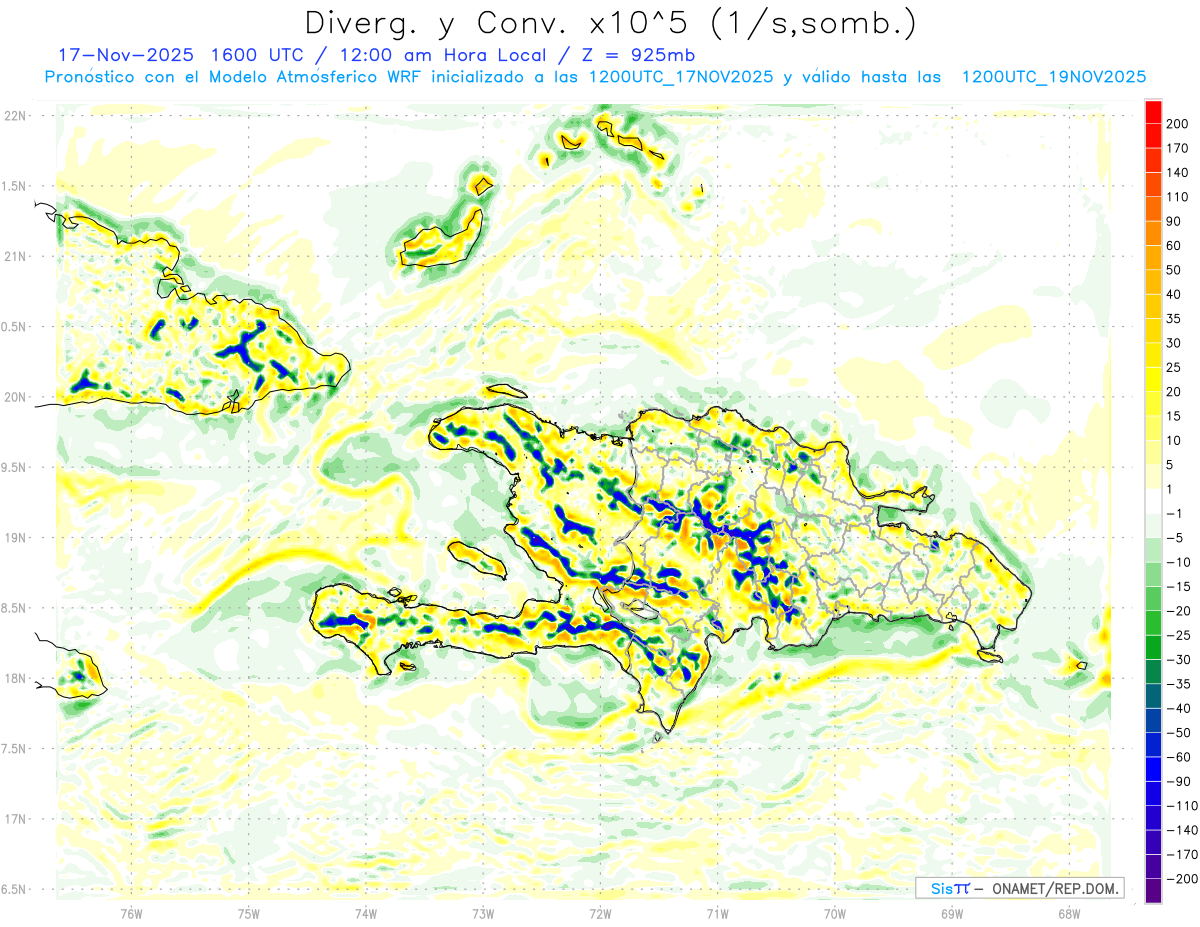Click the colorbar value '170'
Viewport: 1200px width, 927px height.
[x=1176, y=148]
